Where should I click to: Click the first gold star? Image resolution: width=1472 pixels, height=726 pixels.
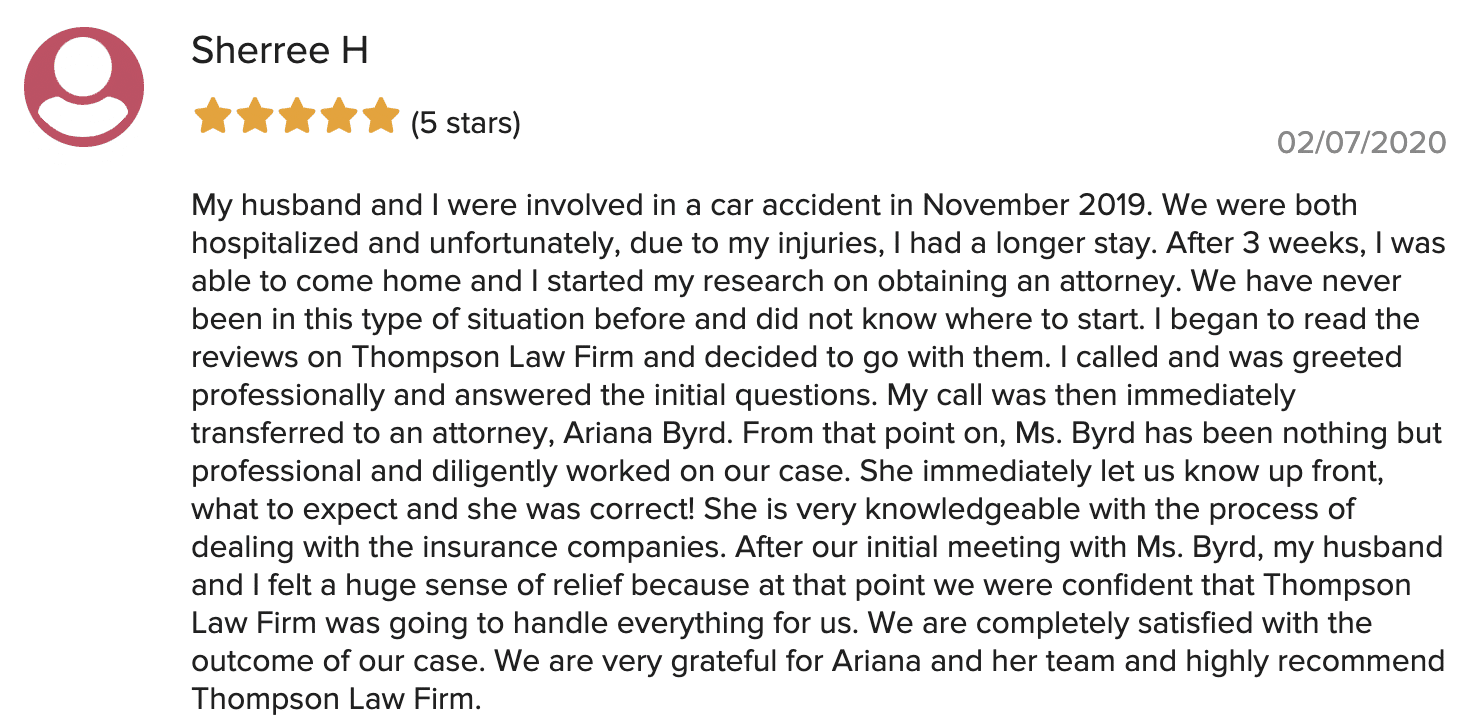click(x=213, y=116)
